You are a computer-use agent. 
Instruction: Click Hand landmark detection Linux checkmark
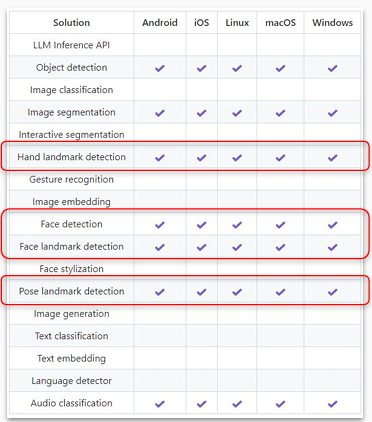(237, 158)
